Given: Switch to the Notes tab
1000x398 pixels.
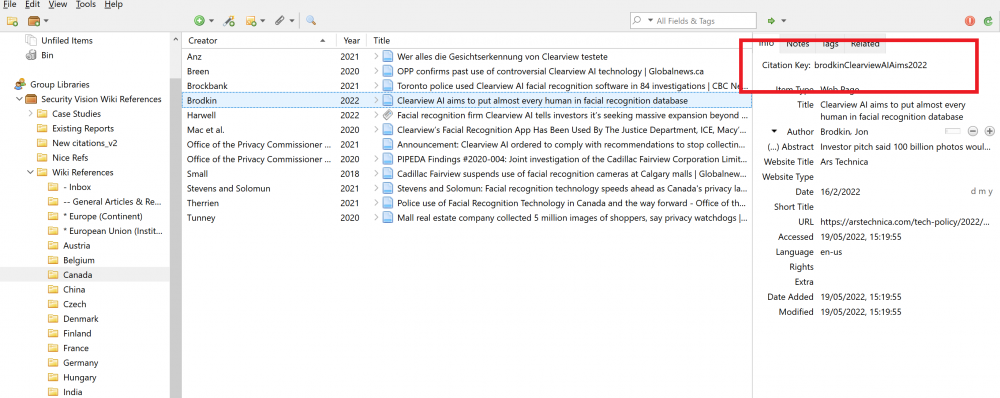Looking at the screenshot, I should (x=798, y=44).
